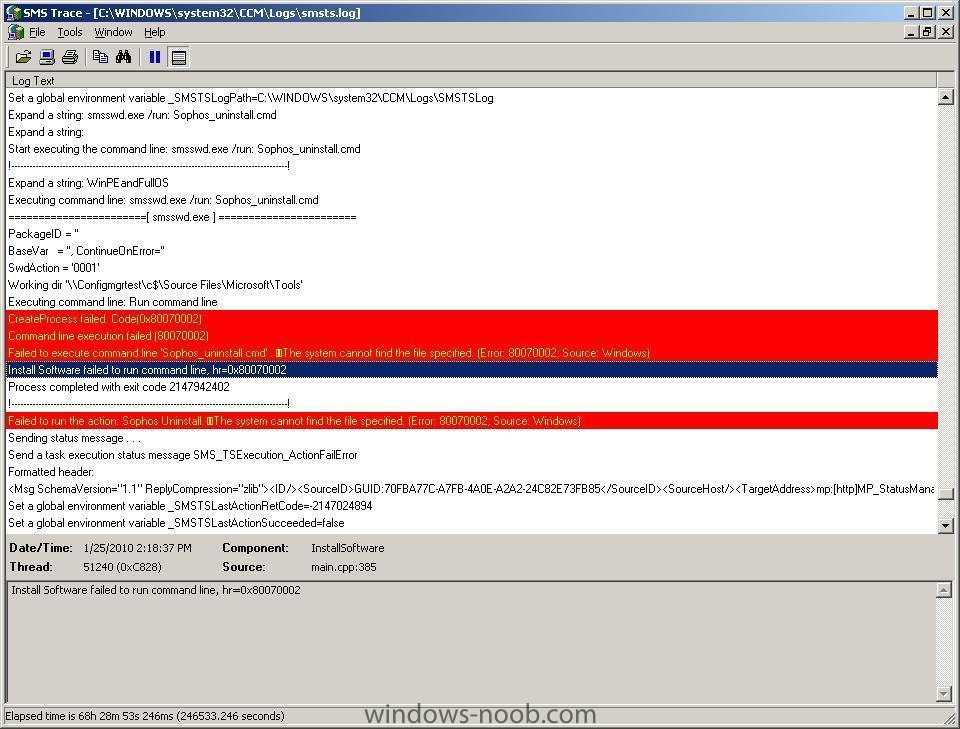
Task: Click the Thread value 51240 (0xC828)
Action: (122, 567)
